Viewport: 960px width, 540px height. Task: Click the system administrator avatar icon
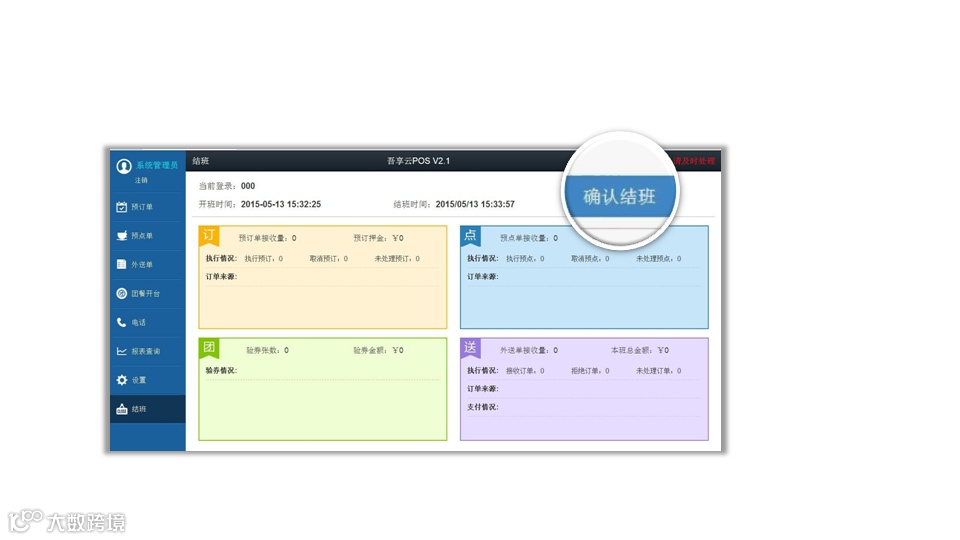coord(124,166)
